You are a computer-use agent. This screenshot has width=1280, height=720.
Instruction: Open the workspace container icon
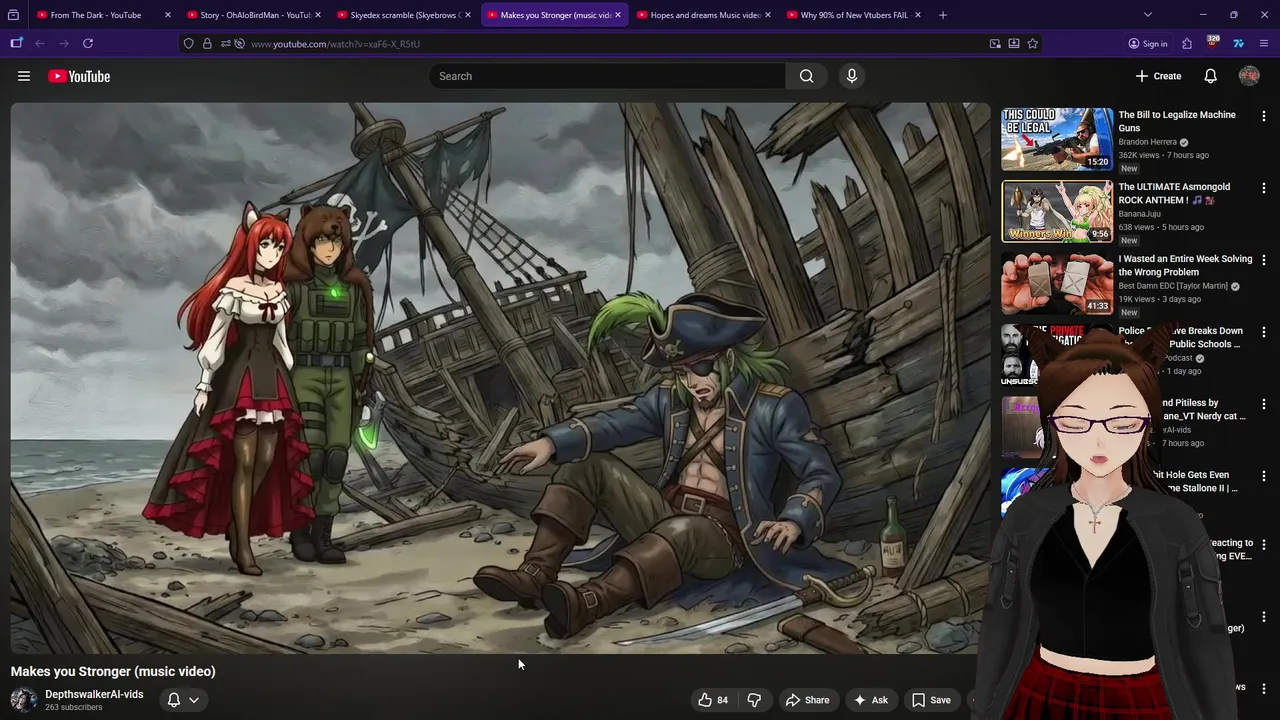pos(16,43)
